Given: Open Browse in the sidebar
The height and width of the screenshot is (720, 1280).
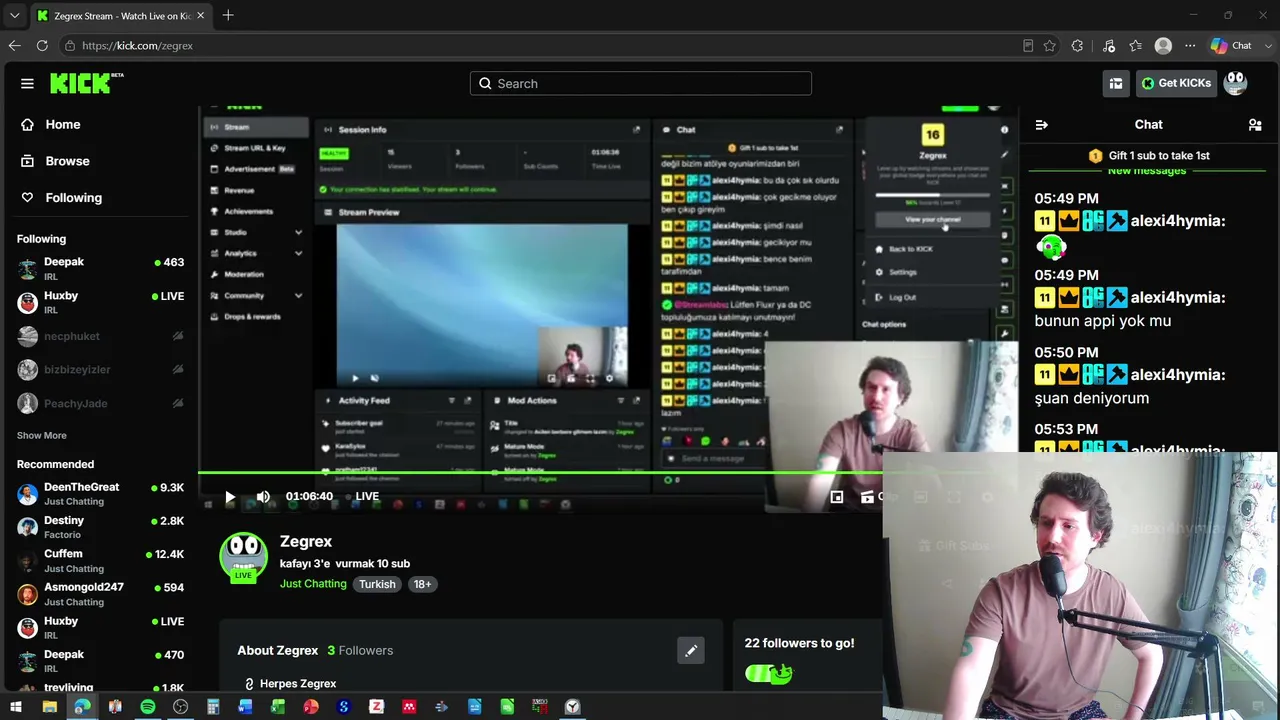Looking at the screenshot, I should click(67, 161).
